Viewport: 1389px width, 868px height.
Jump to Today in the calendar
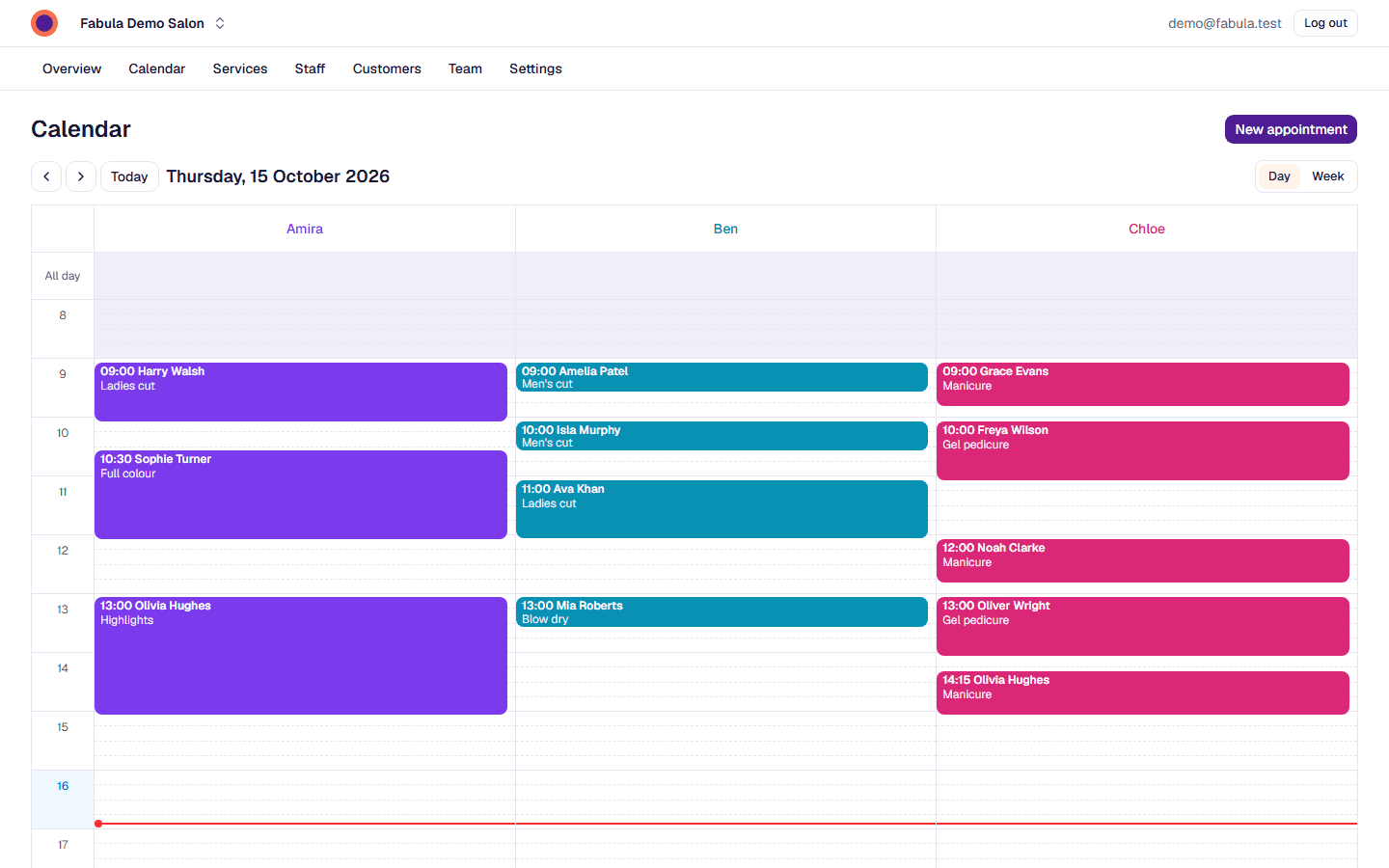[x=129, y=176]
